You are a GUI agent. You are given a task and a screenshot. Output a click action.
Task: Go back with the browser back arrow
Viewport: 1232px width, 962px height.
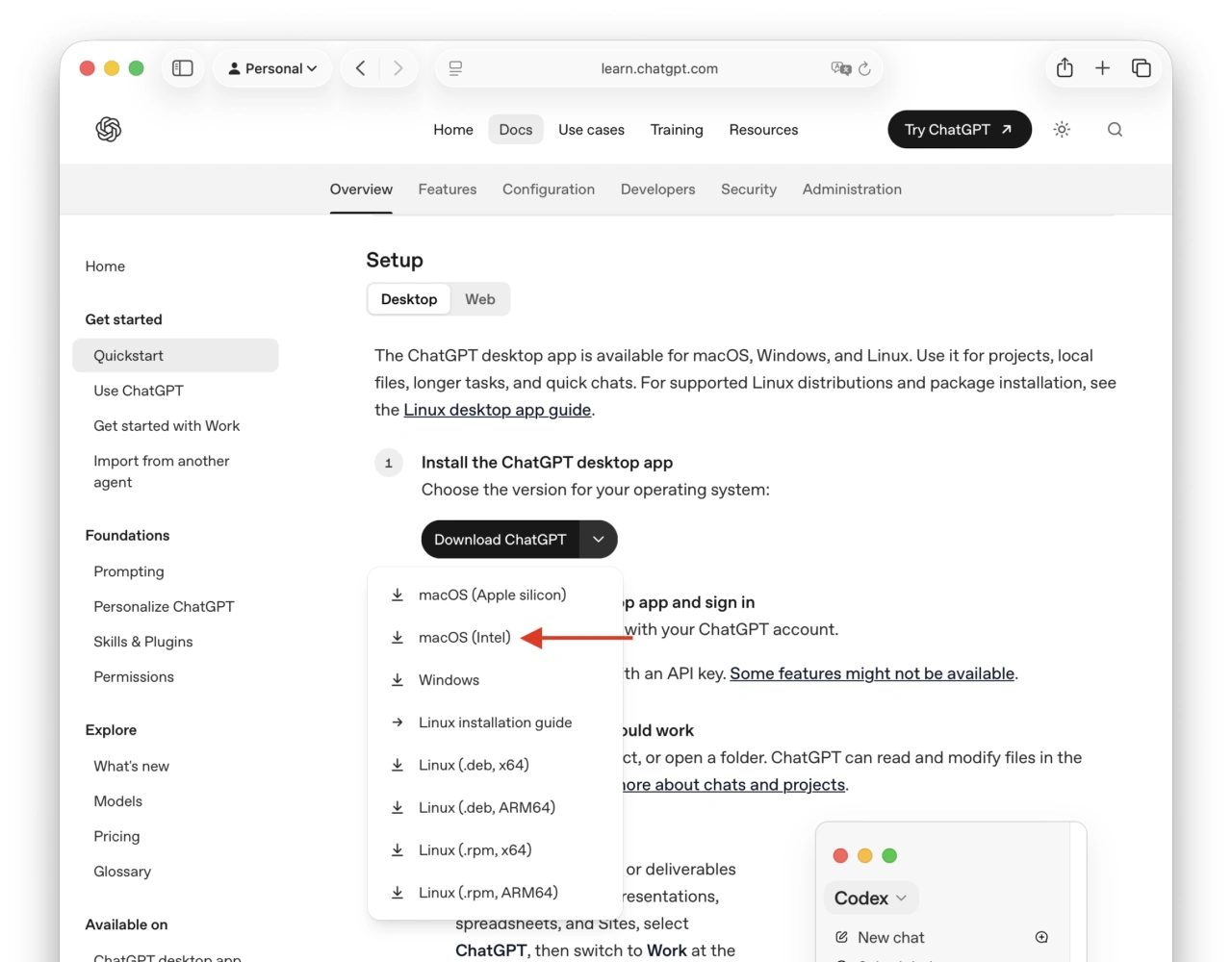[x=360, y=68]
